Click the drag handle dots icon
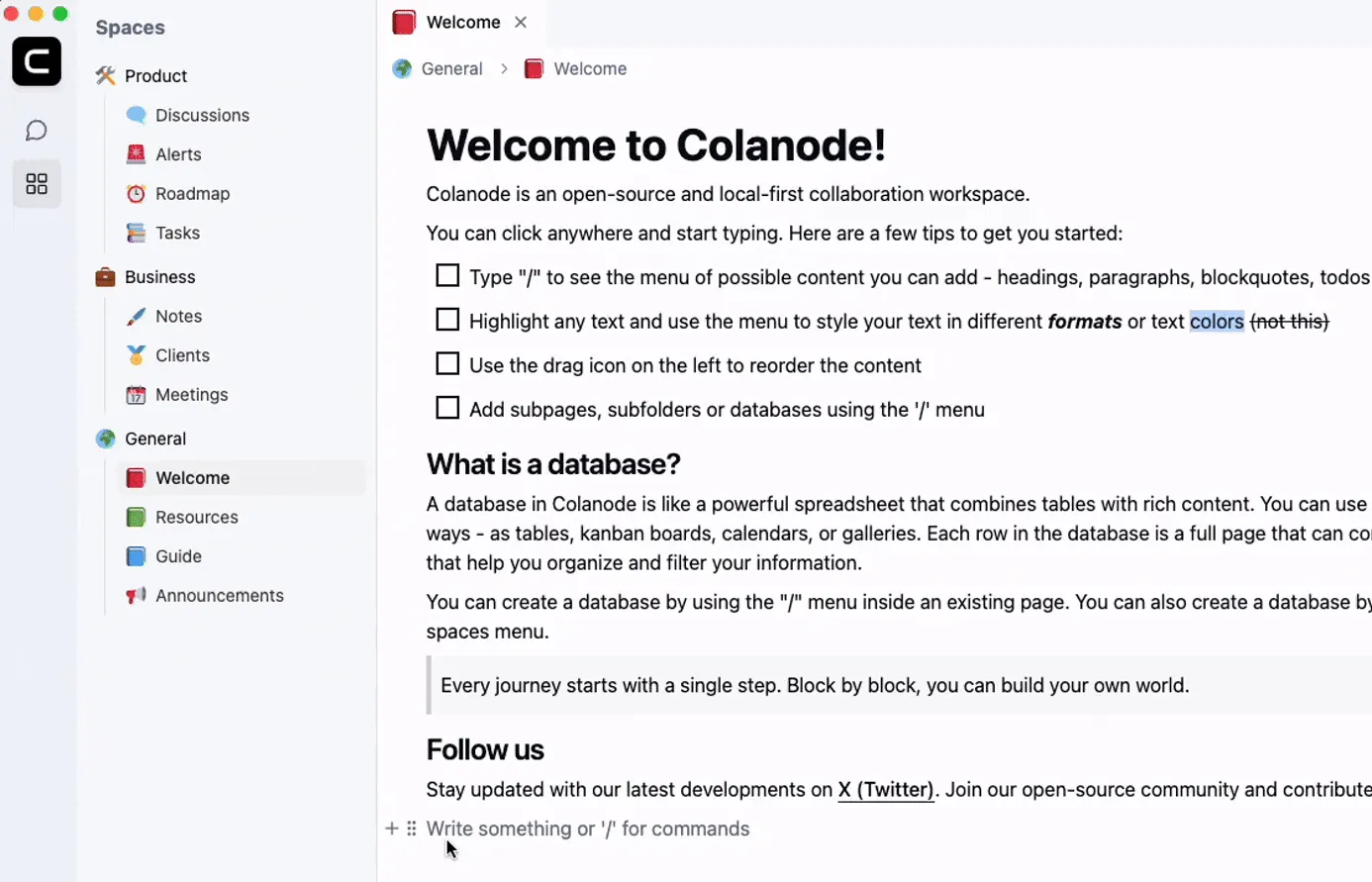 click(412, 829)
